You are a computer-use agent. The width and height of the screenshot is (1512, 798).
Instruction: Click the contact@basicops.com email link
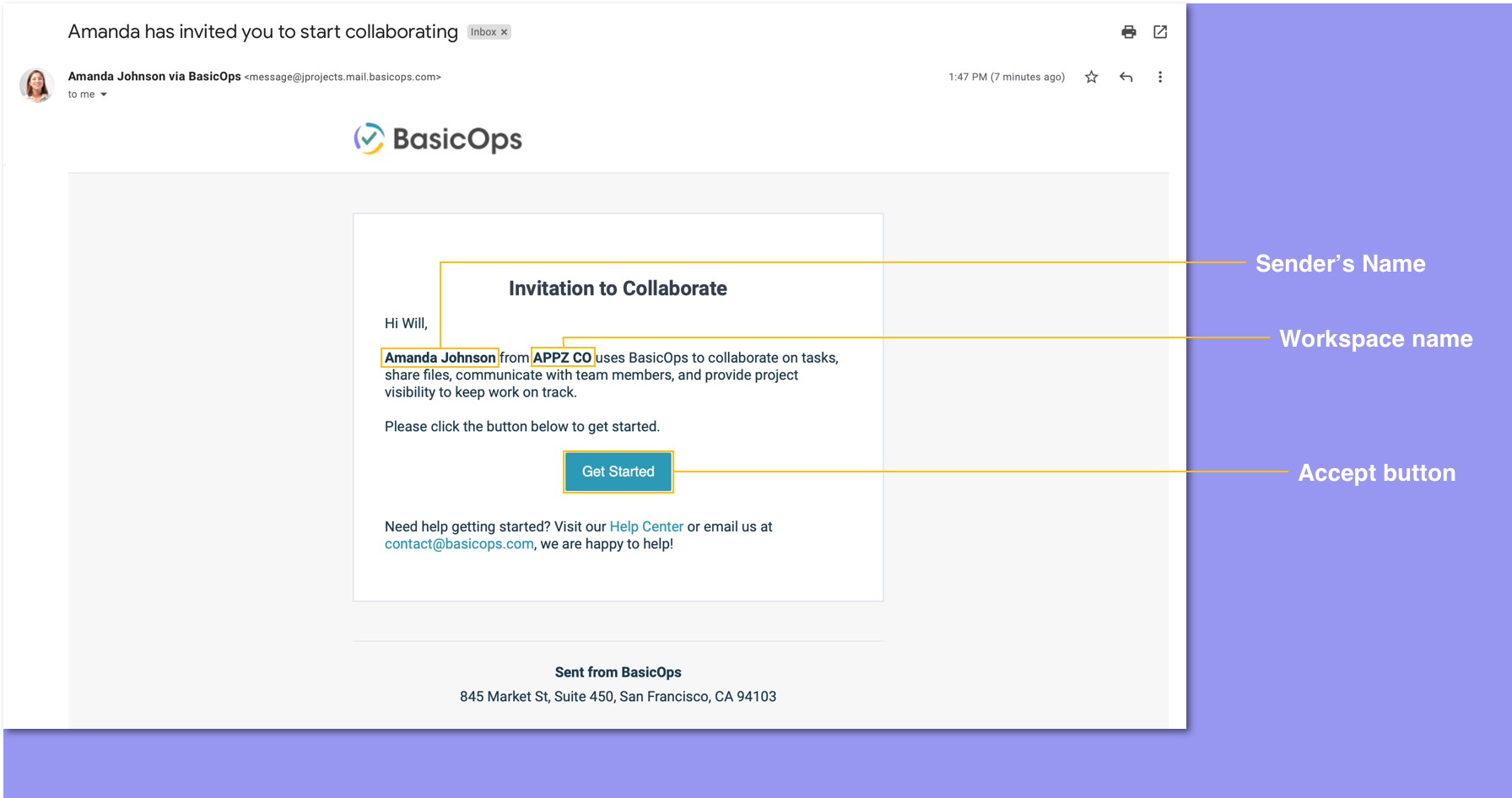(459, 544)
